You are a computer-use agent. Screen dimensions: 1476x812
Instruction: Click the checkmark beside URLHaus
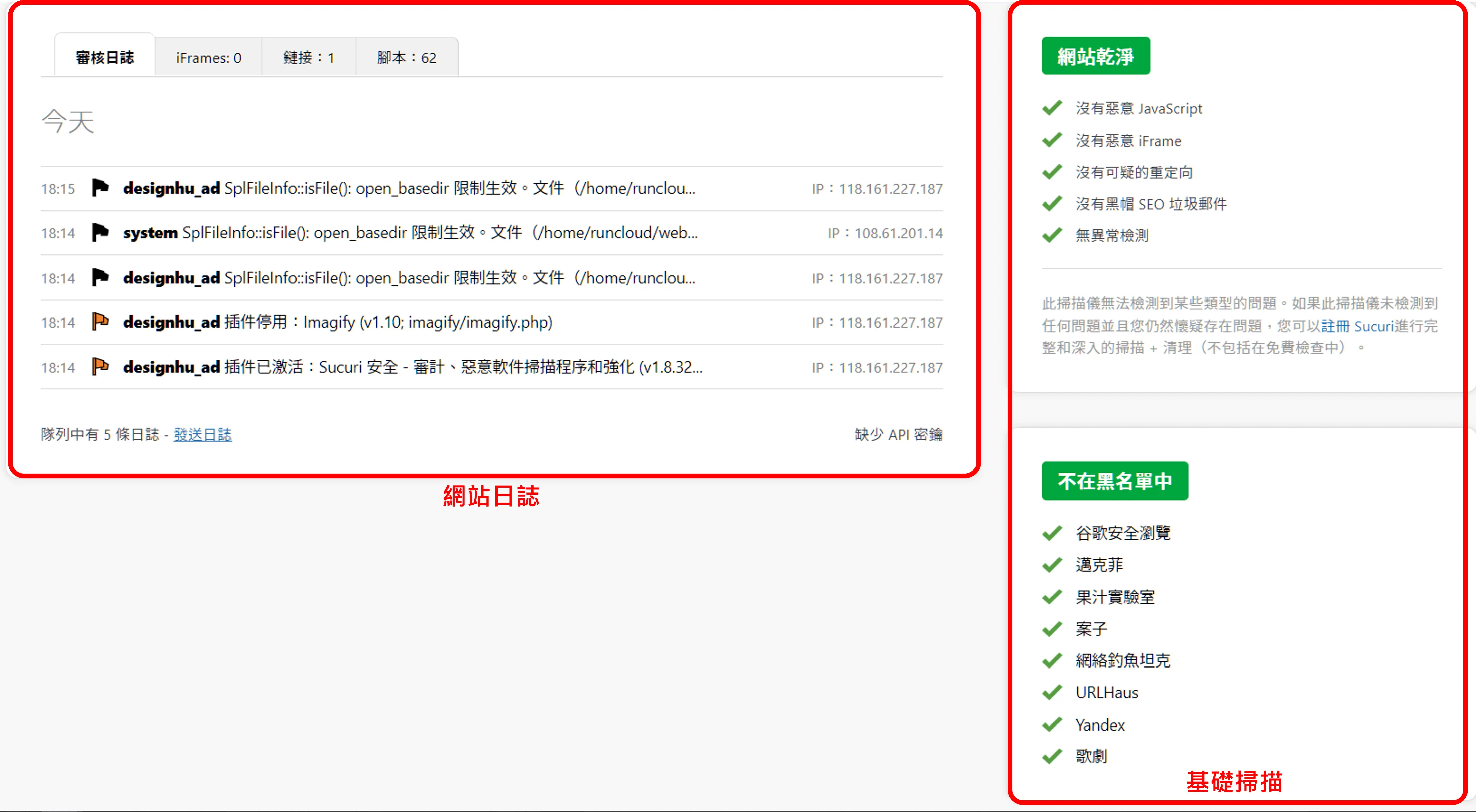1052,693
